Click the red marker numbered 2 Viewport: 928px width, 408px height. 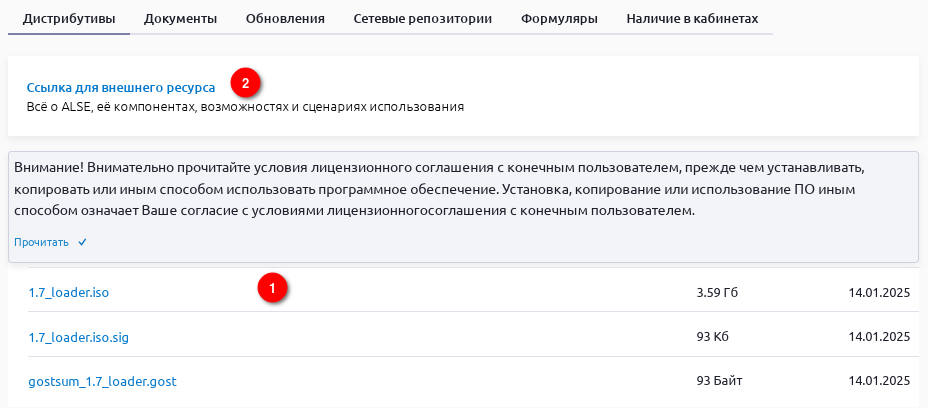(246, 81)
